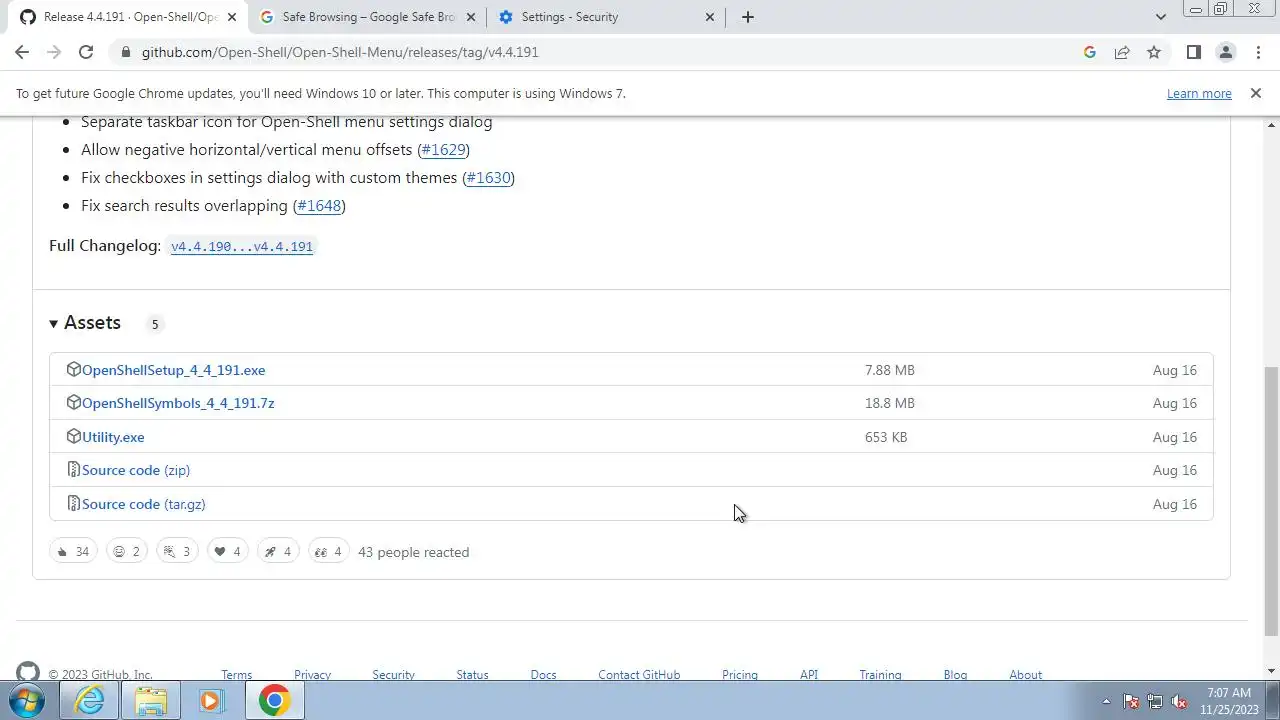
Task: Toggle eyes reaction with 4
Action: [328, 551]
